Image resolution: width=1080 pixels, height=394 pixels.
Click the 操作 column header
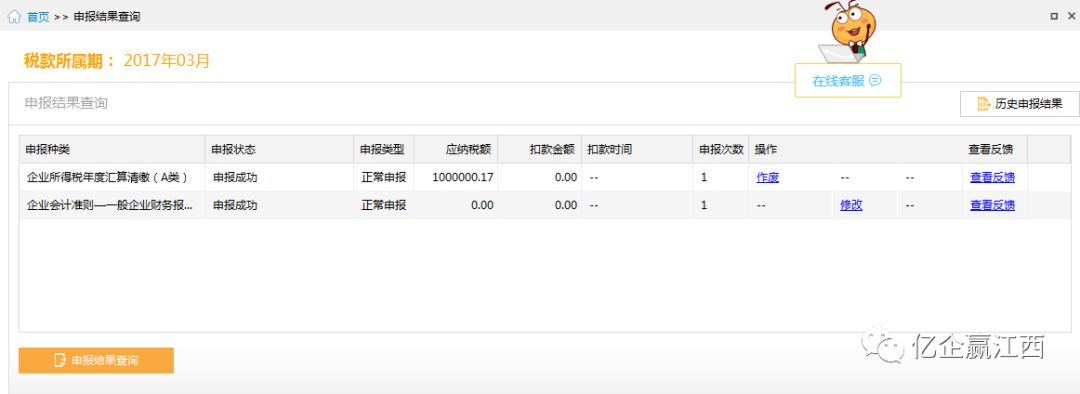(x=856, y=149)
